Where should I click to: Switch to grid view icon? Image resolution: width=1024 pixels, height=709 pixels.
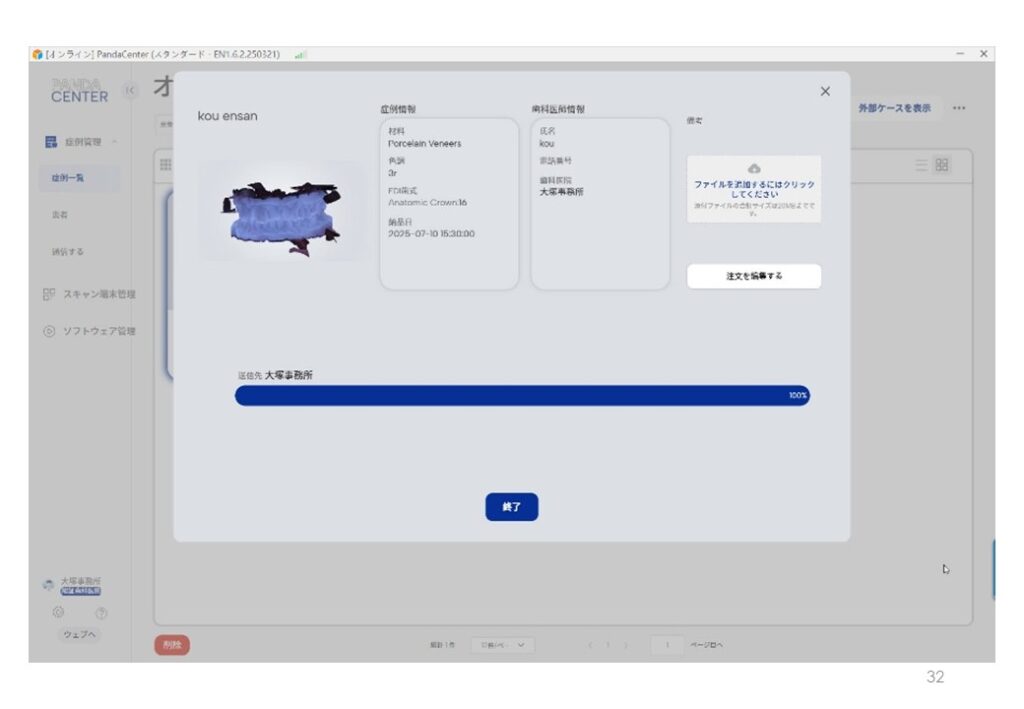(942, 165)
